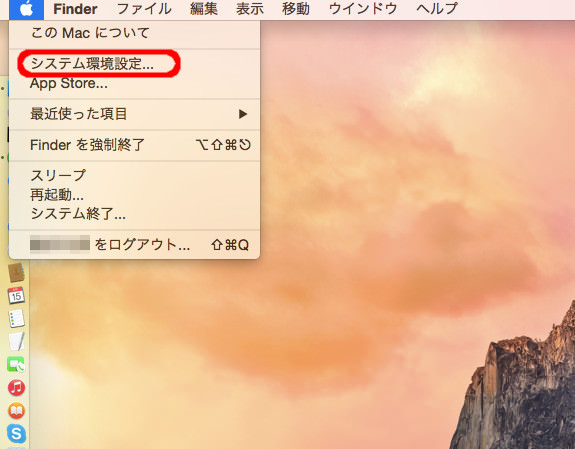The image size is (575, 449).
Task: Launch Skype from the Dock
Action: (16, 434)
